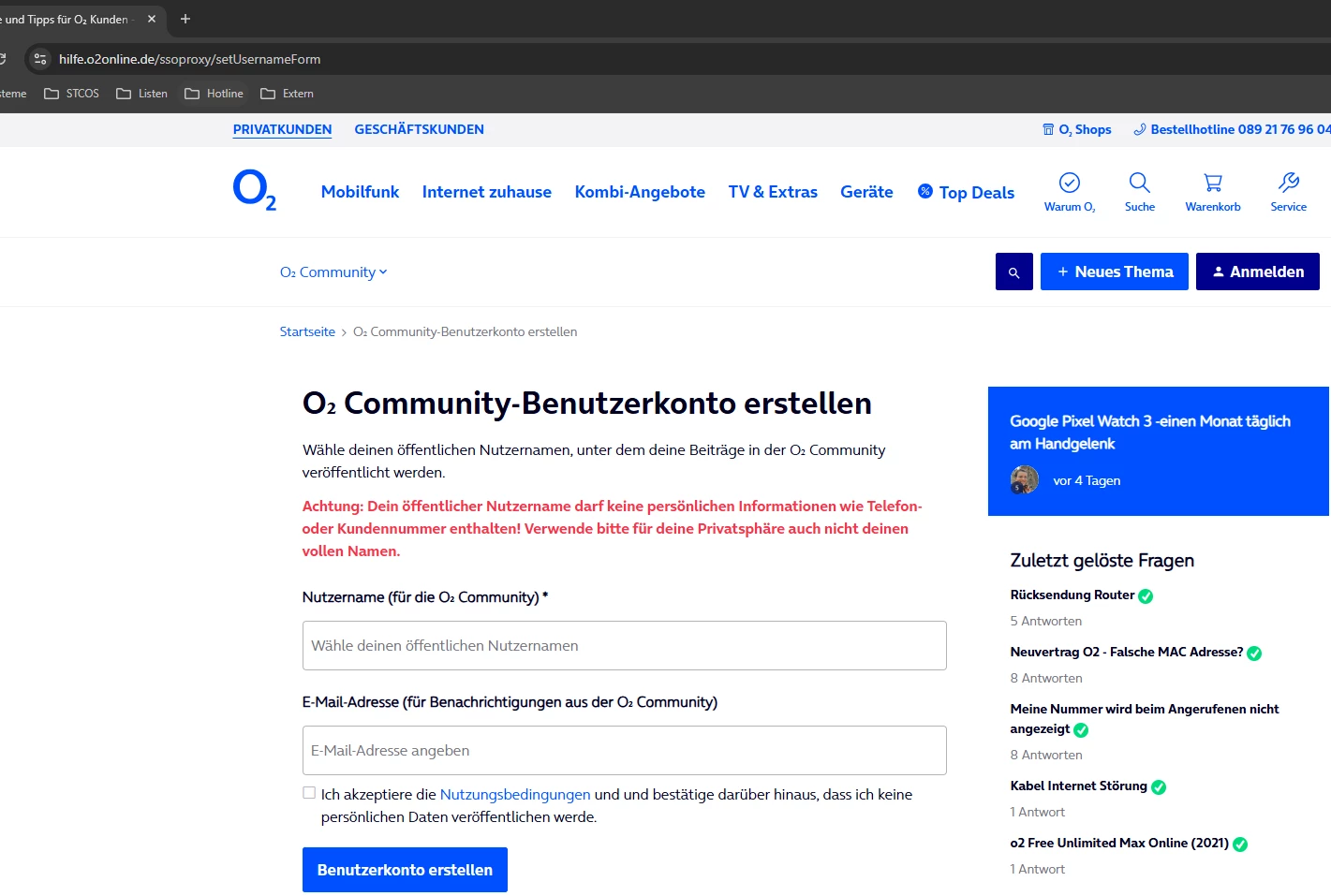Open the Kabel Internet Störung question

point(1079,786)
